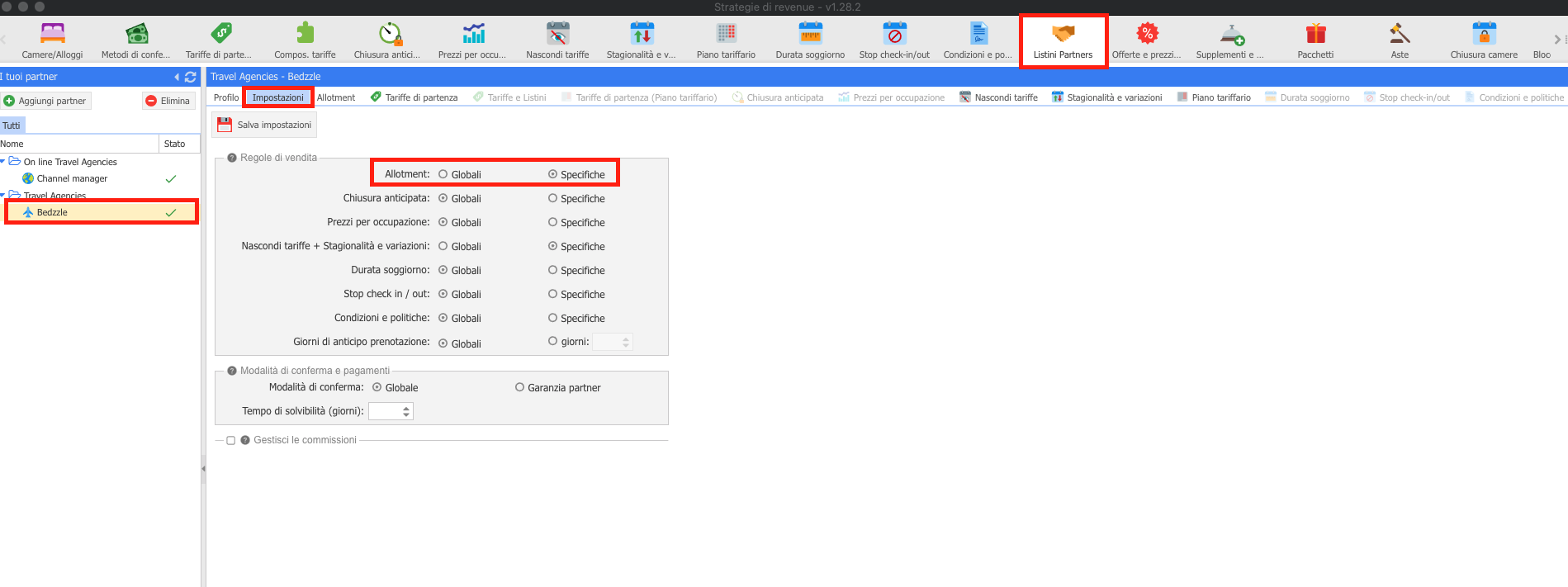
Task: Switch to the Profilo tab
Action: [225, 97]
